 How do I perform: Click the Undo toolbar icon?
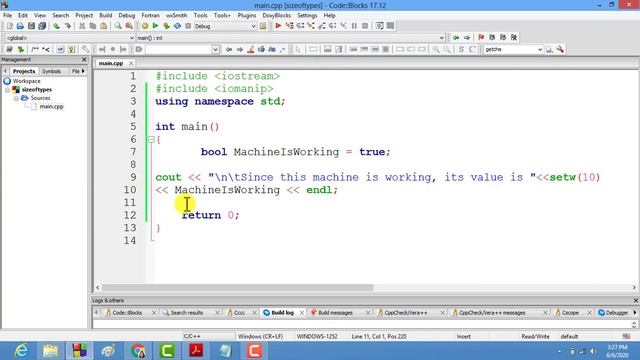click(56, 26)
